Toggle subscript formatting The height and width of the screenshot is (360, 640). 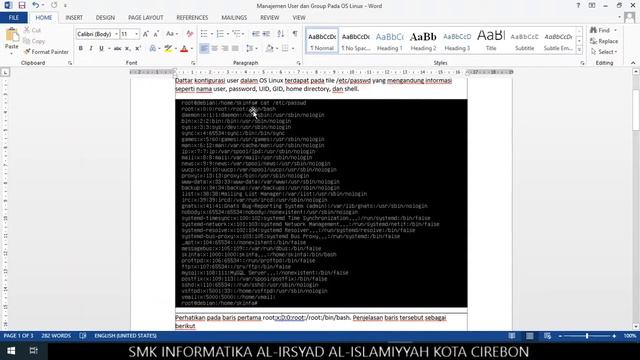point(128,49)
